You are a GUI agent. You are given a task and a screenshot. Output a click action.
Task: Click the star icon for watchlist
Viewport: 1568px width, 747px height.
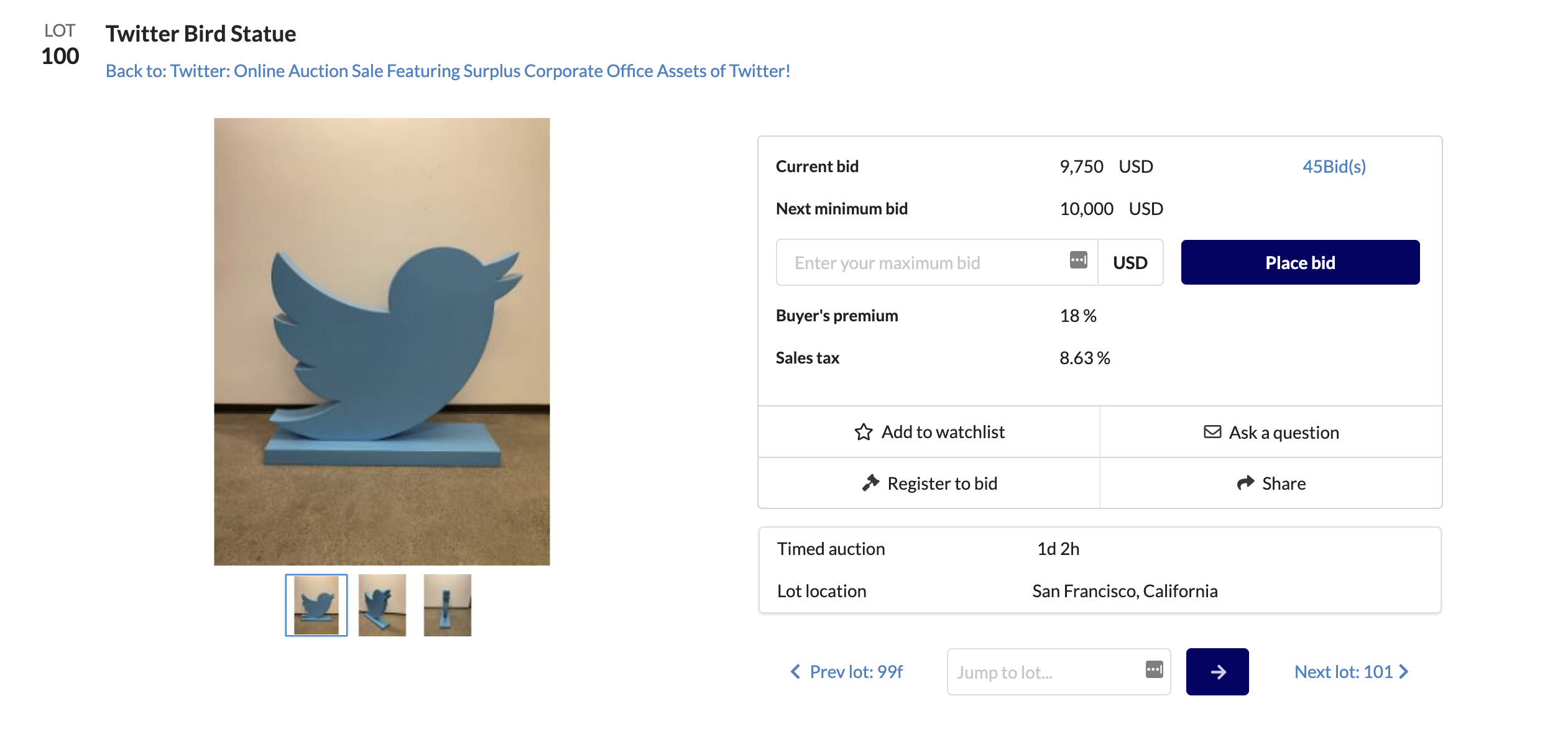864,432
